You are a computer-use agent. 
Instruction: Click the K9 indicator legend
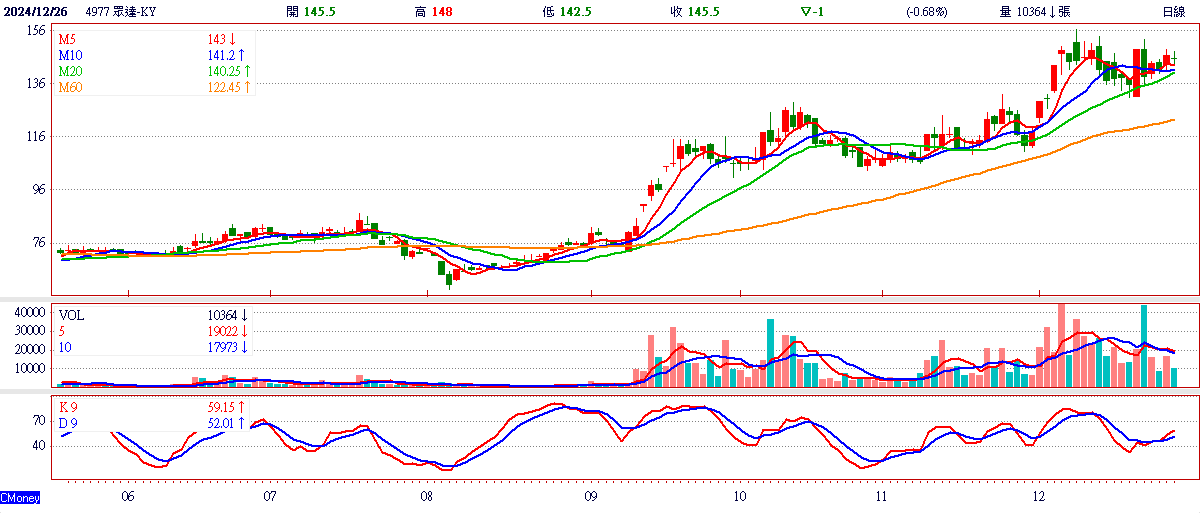69,407
